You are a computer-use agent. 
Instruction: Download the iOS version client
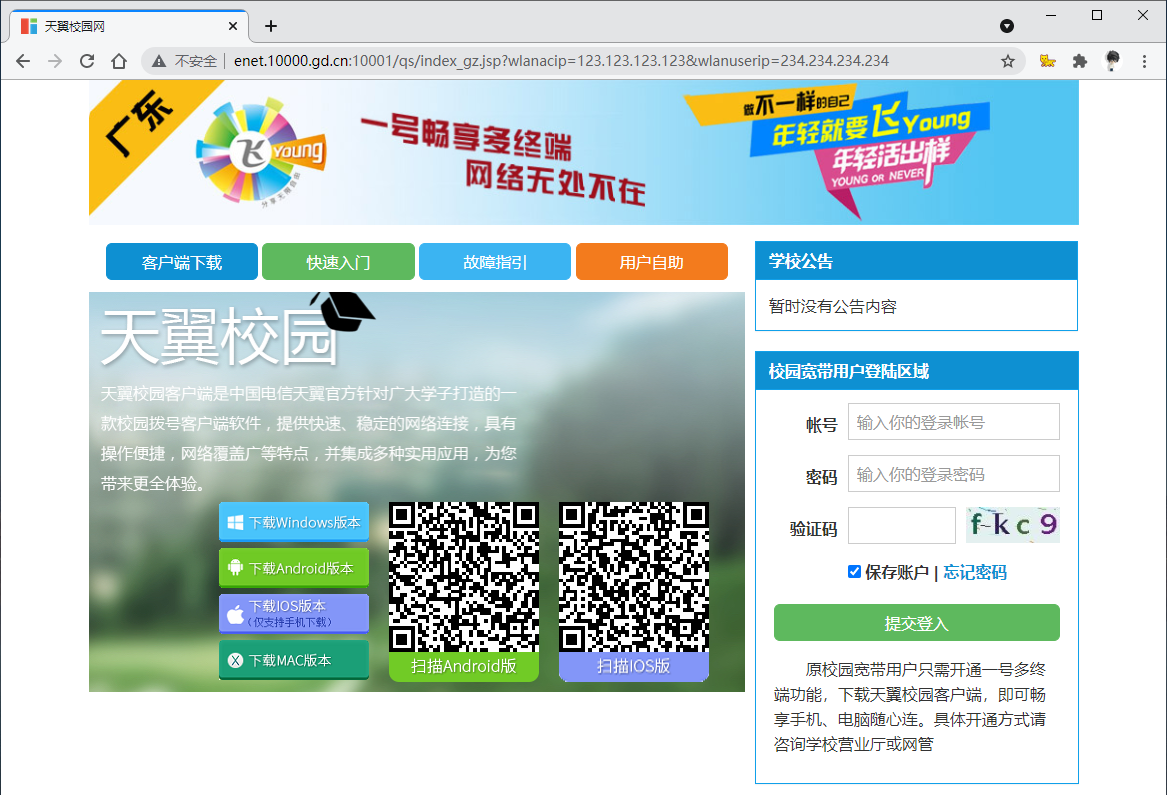point(294,613)
